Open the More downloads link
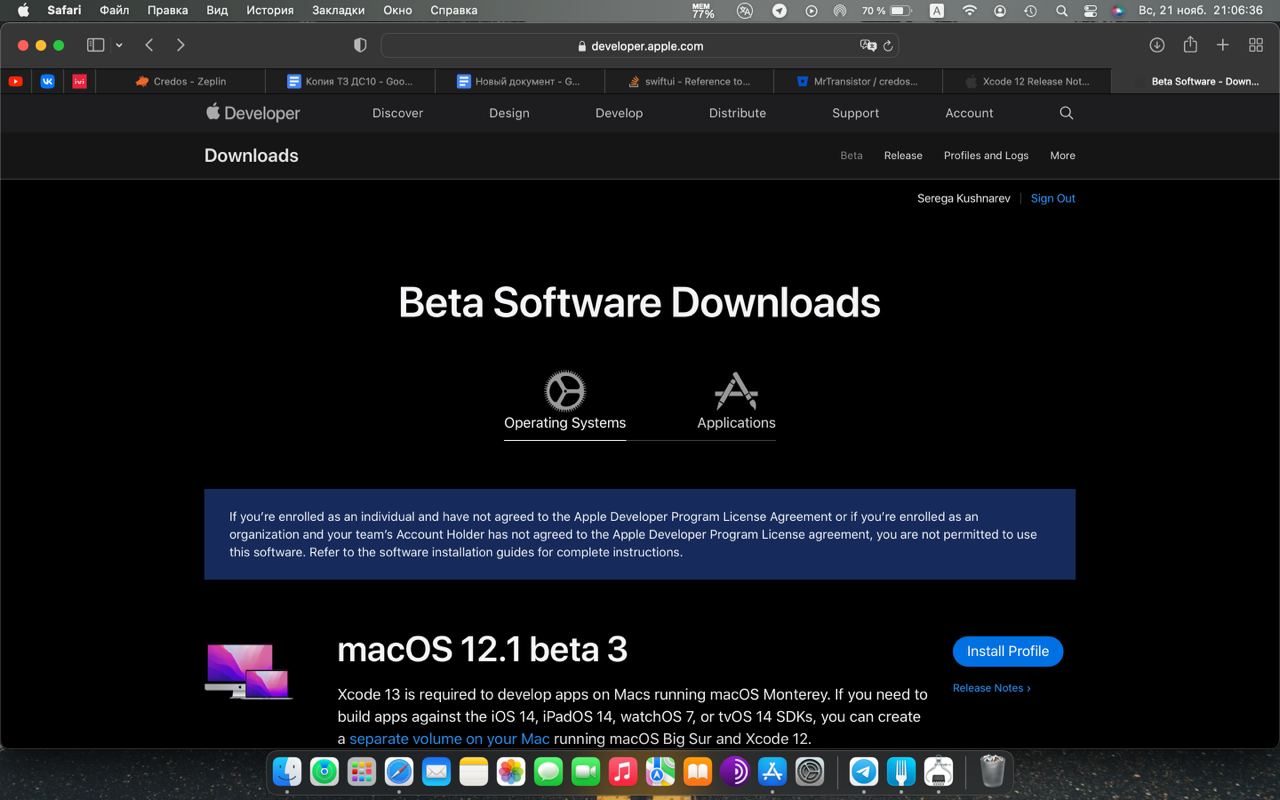 pyautogui.click(x=1063, y=155)
